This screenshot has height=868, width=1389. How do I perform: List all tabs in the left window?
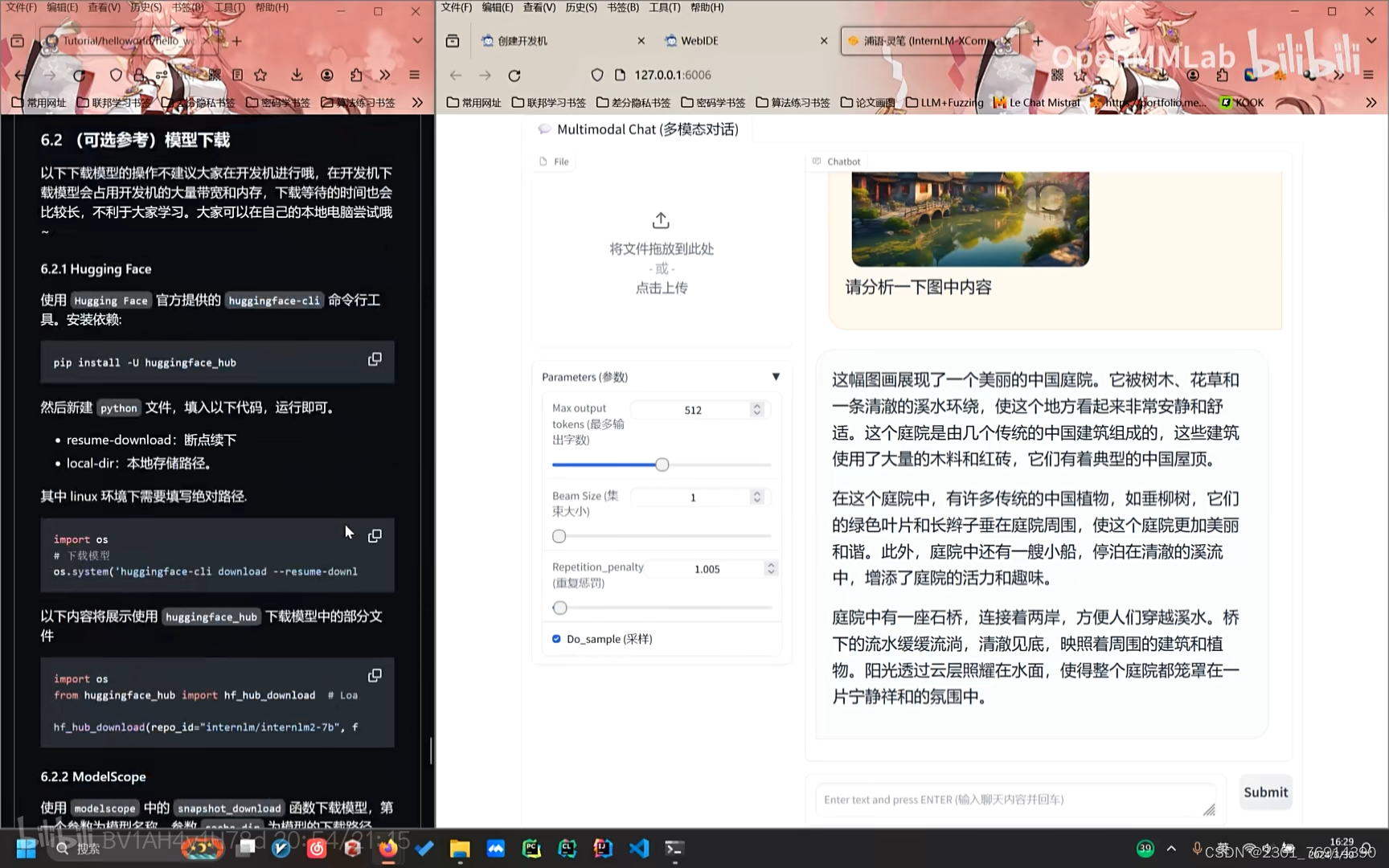tap(417, 40)
